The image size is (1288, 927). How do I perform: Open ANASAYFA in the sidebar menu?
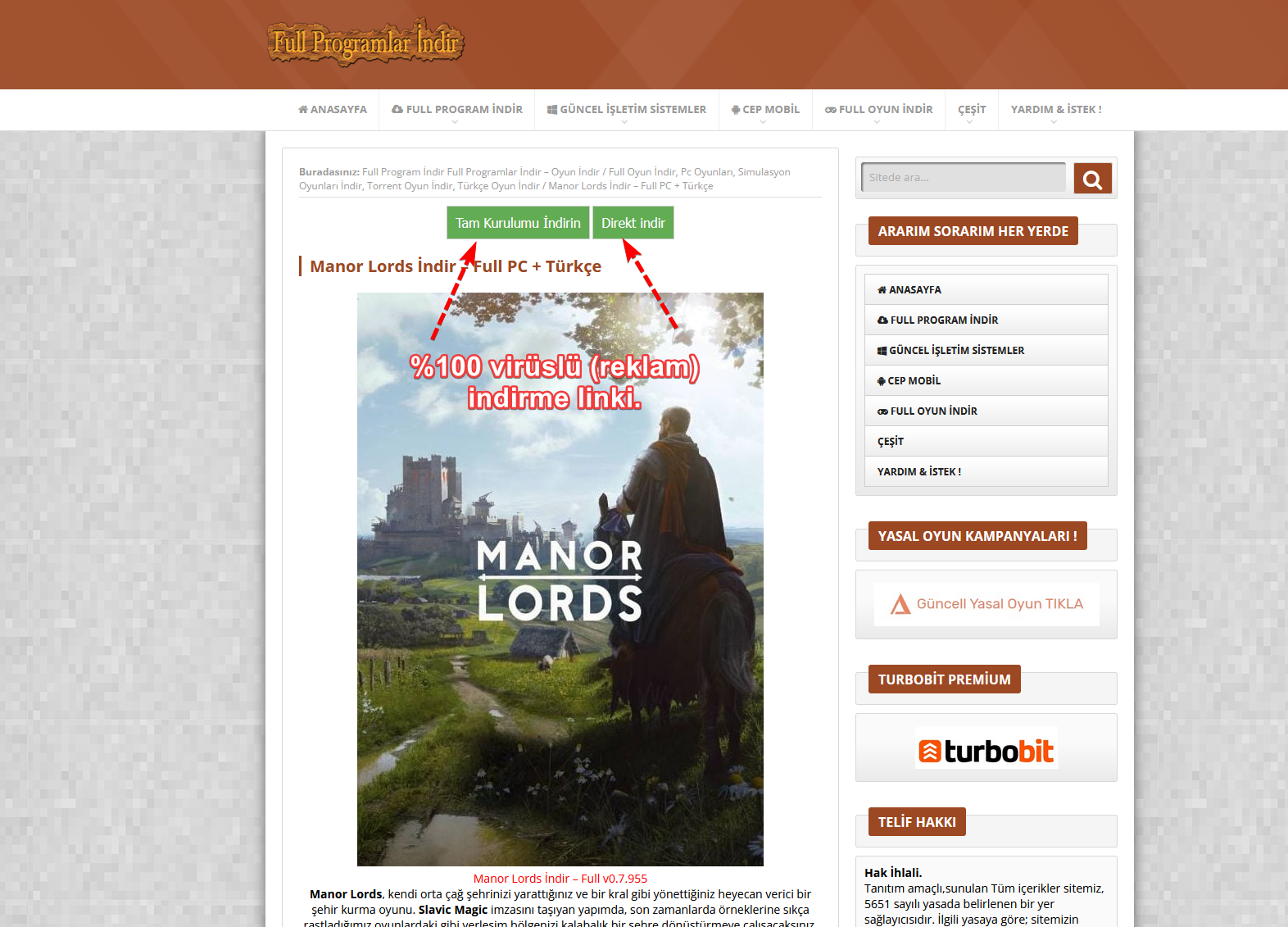pyautogui.click(x=986, y=289)
